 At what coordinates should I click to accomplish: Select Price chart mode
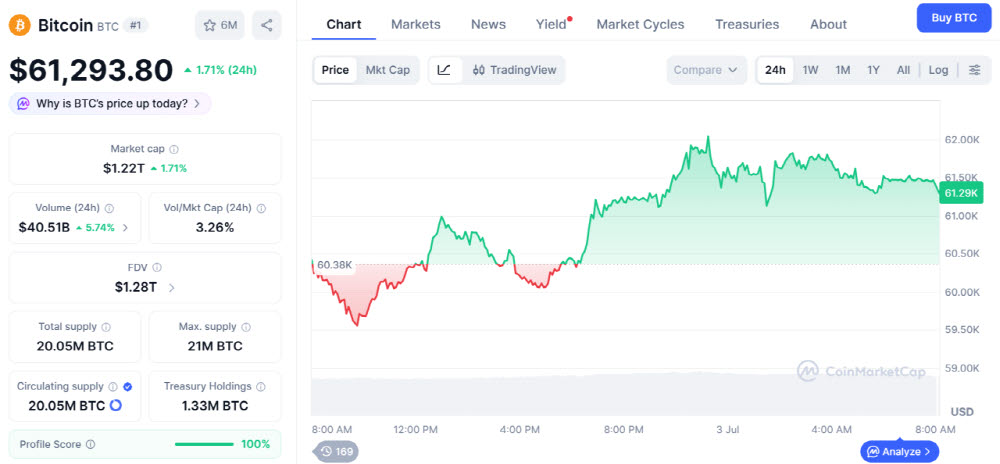tap(335, 70)
